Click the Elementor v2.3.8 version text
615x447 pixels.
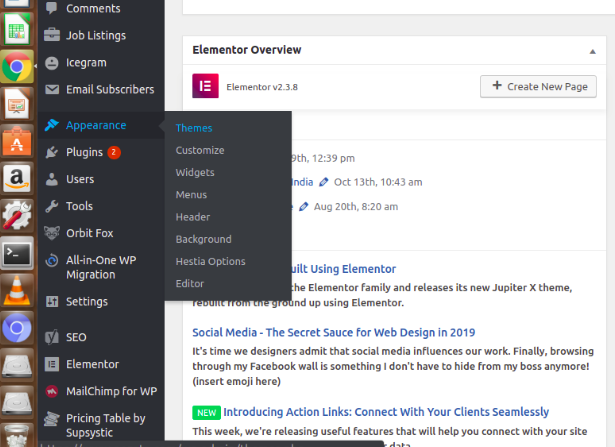262,87
